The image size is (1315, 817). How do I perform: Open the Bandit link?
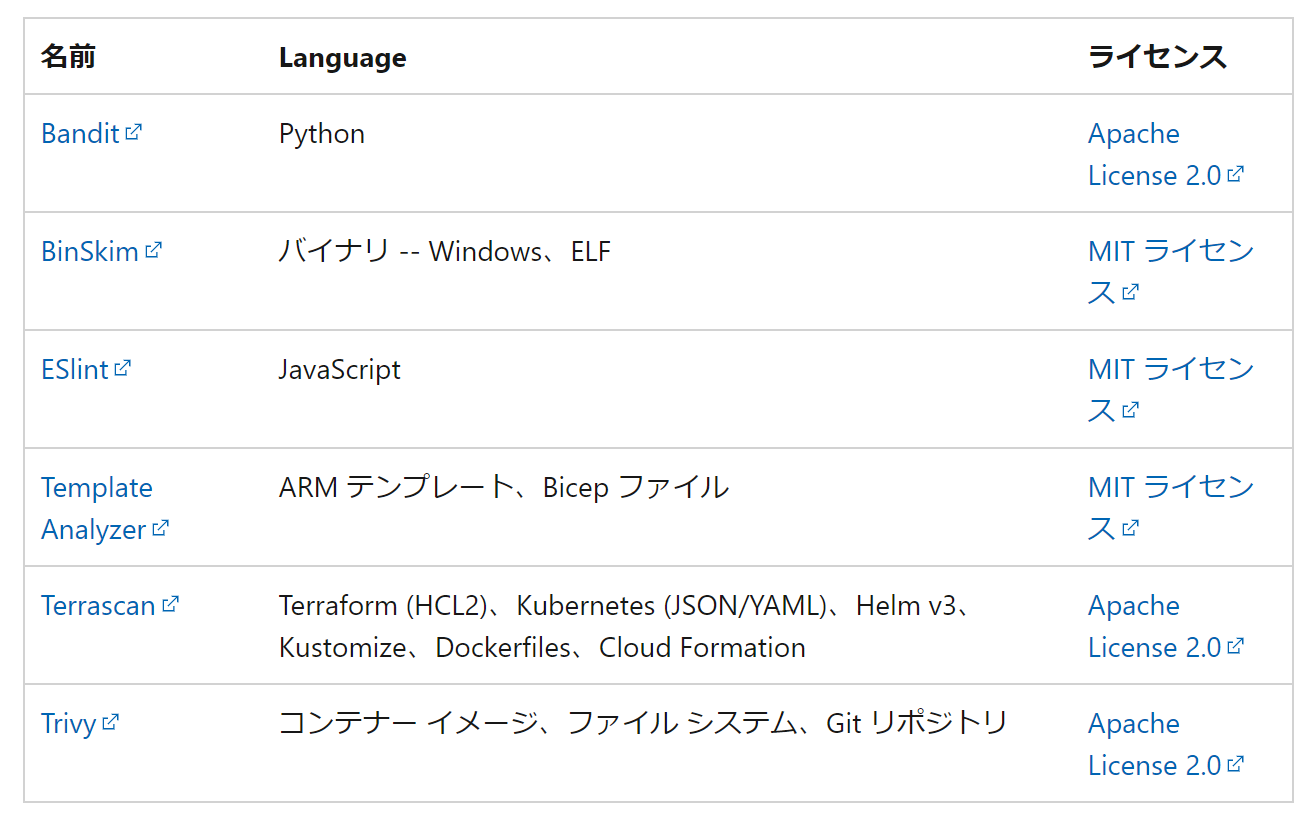click(x=81, y=133)
